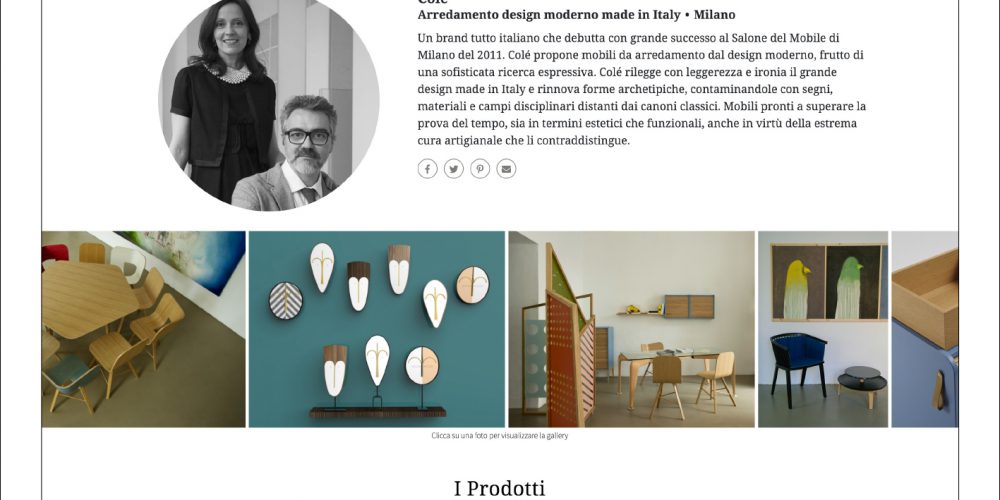Click the round half-pink mask on the teal wall
The width and height of the screenshot is (1000, 500).
coord(473,285)
